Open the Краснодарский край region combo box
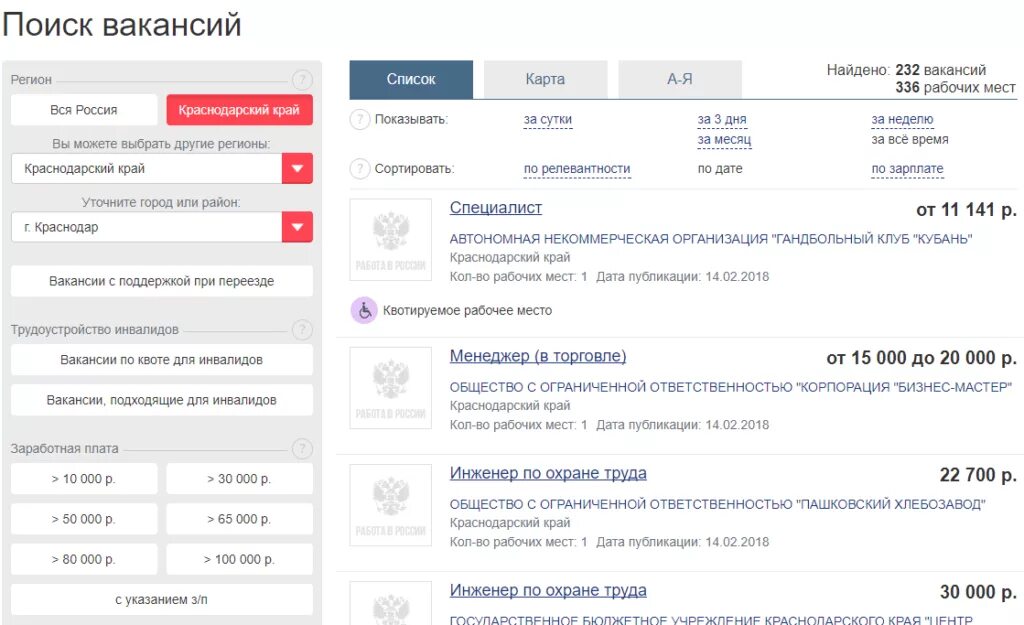The width and height of the screenshot is (1024, 625). coord(162,168)
